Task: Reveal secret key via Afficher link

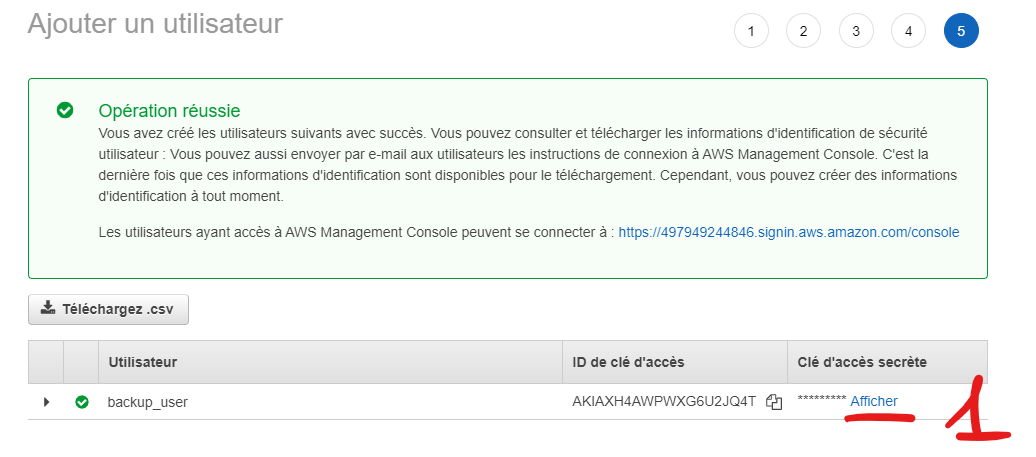Action: pos(873,401)
